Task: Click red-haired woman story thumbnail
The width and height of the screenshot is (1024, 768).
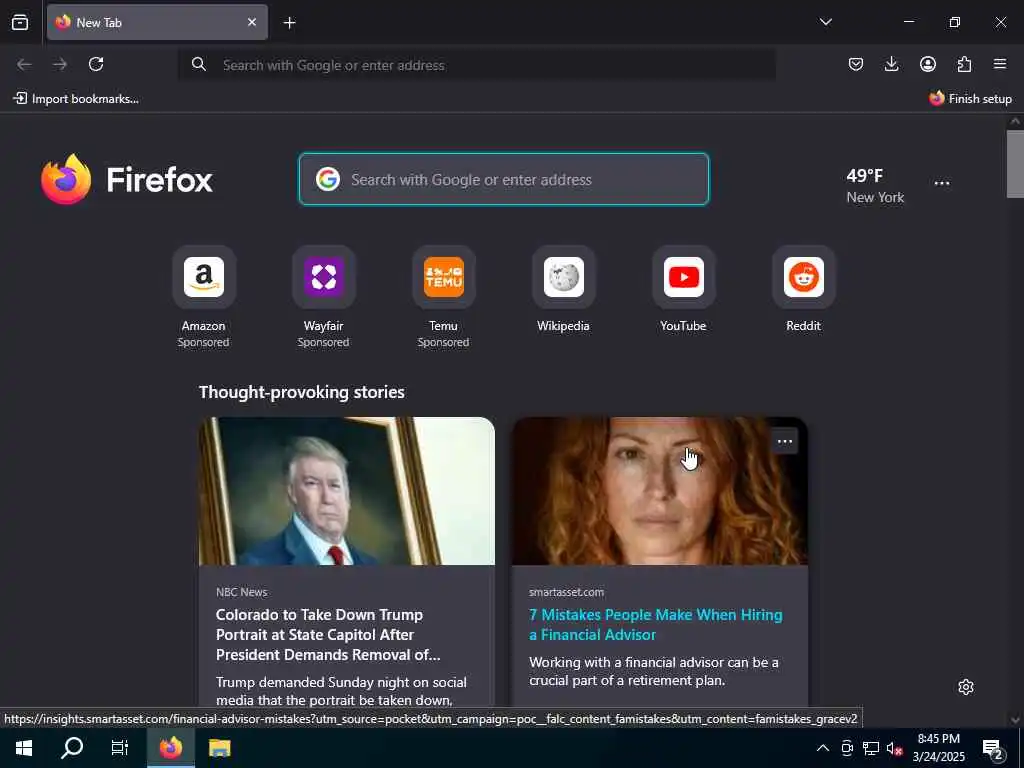Action: click(660, 491)
